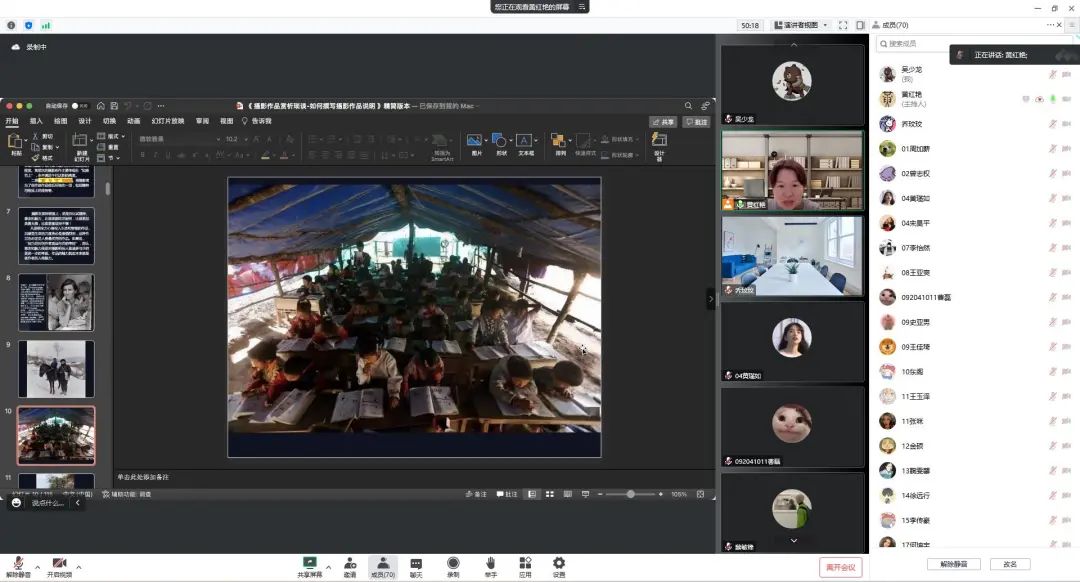
Task: Click the 共享屏幕 share screen icon
Action: (x=310, y=564)
